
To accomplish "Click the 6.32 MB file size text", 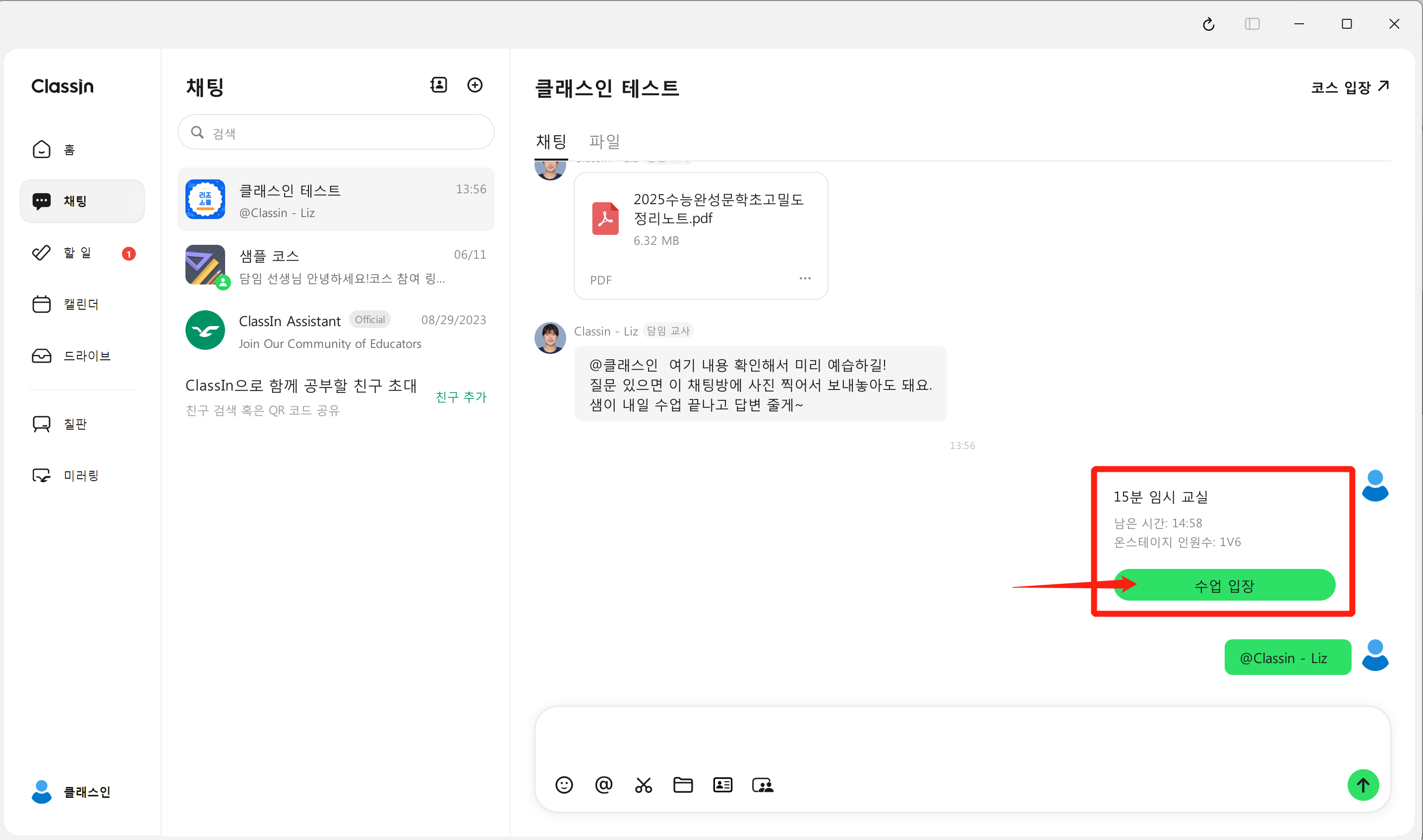I will pyautogui.click(x=656, y=240).
